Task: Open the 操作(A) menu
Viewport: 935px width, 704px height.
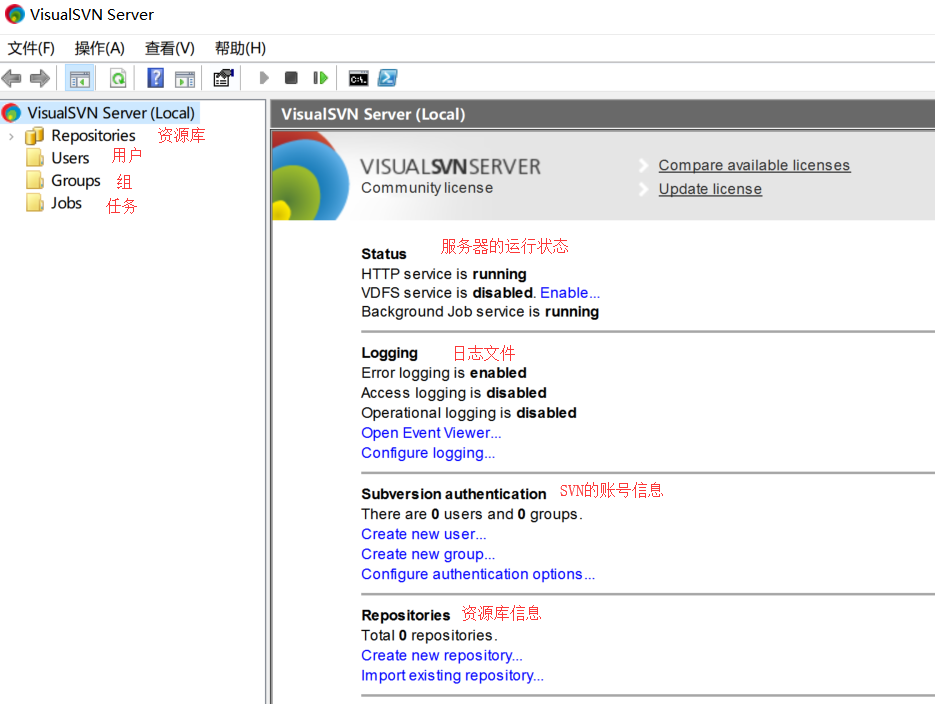Action: [100, 48]
